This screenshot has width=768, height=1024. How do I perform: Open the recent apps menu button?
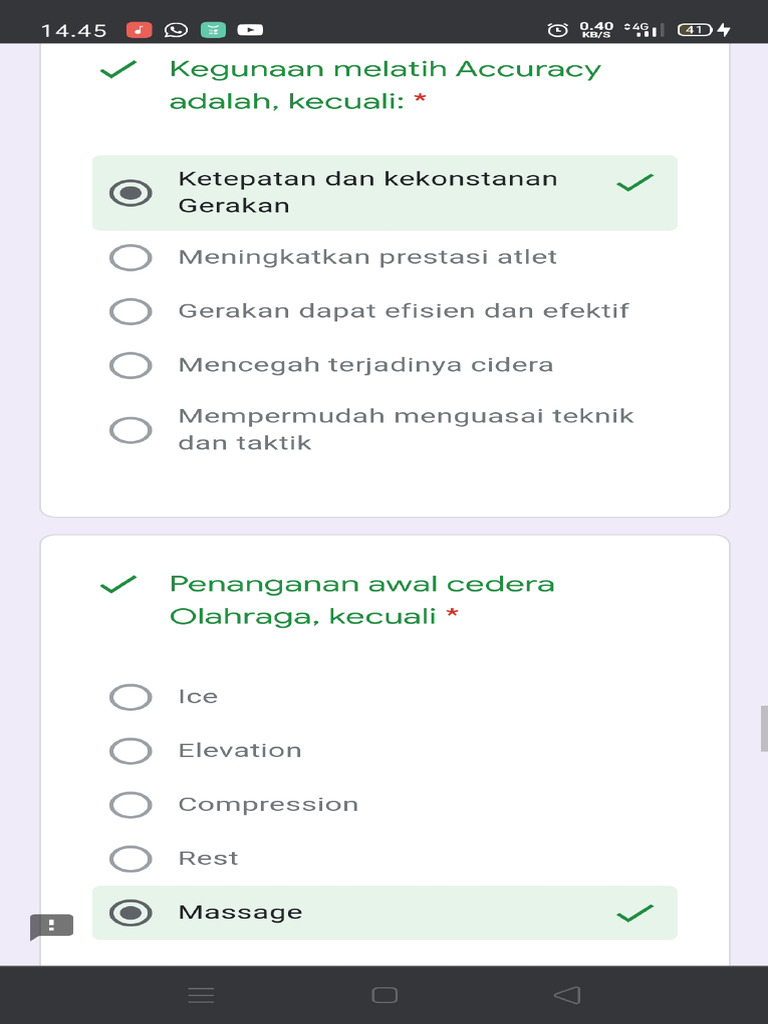[202, 995]
